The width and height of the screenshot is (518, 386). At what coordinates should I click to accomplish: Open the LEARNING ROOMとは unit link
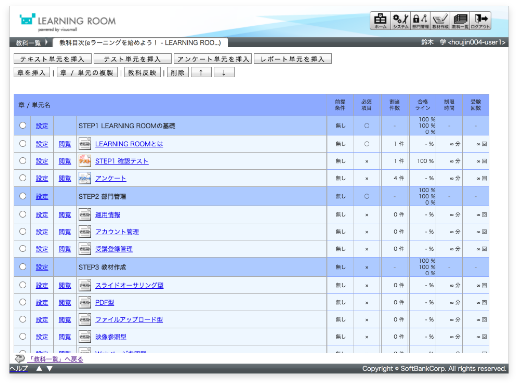tap(129, 144)
